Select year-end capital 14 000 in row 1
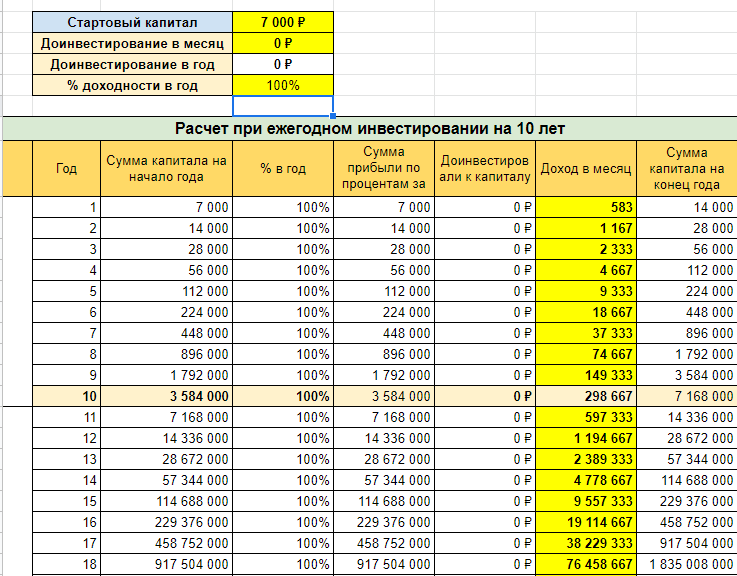Screen dimensions: 737x576 coord(687,207)
